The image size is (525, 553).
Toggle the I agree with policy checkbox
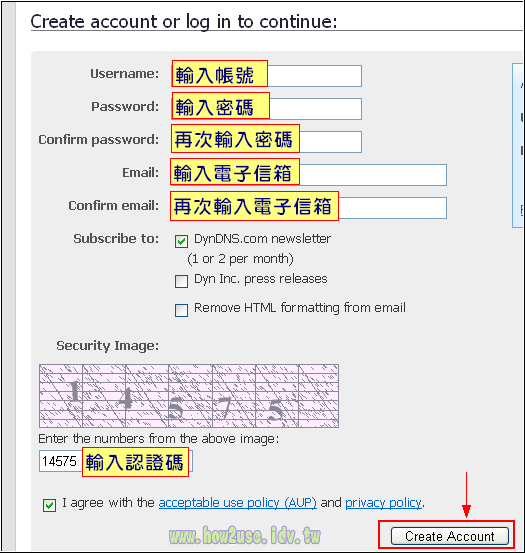click(49, 505)
